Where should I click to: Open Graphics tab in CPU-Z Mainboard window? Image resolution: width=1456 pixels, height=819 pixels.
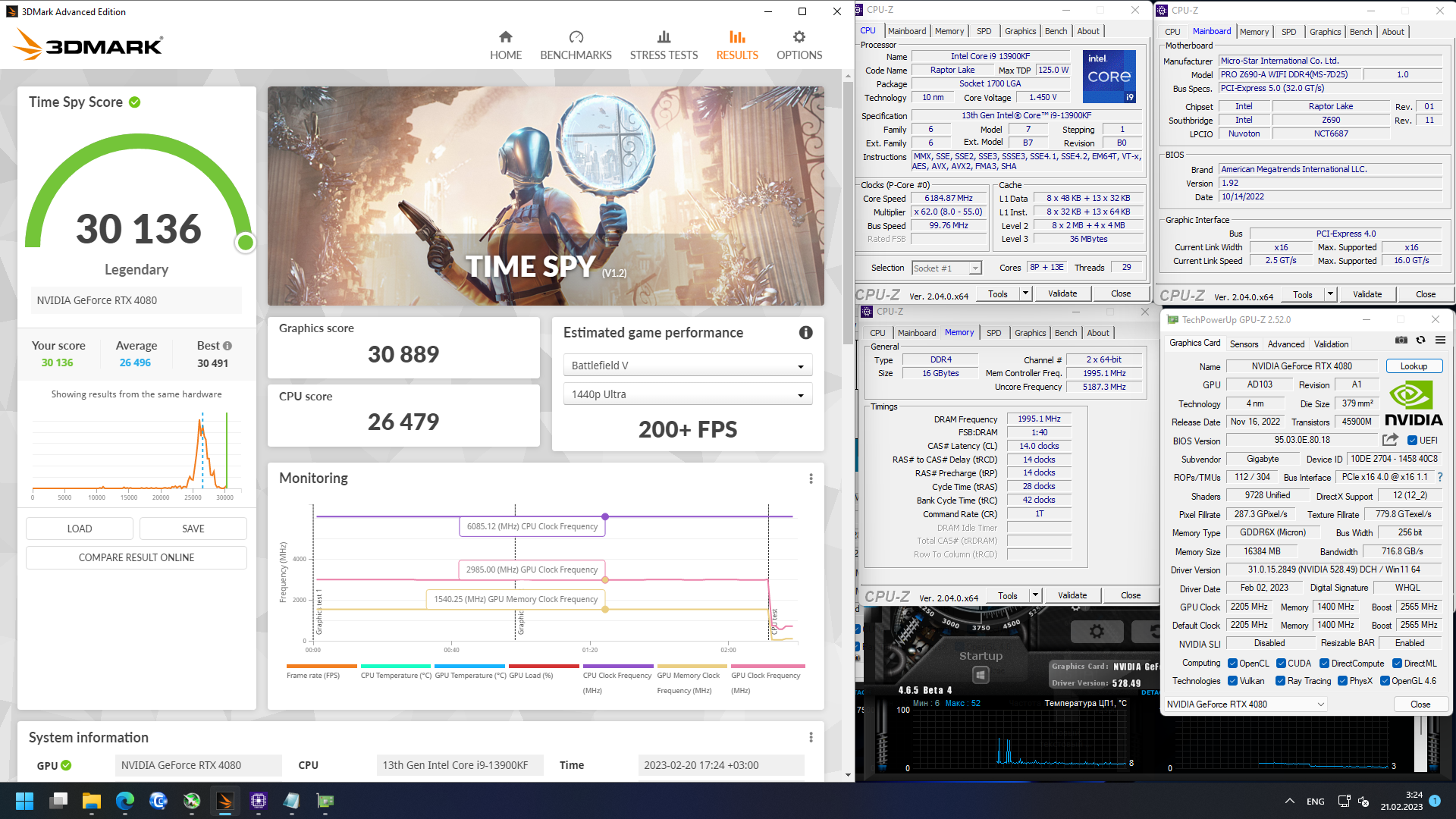(1325, 32)
